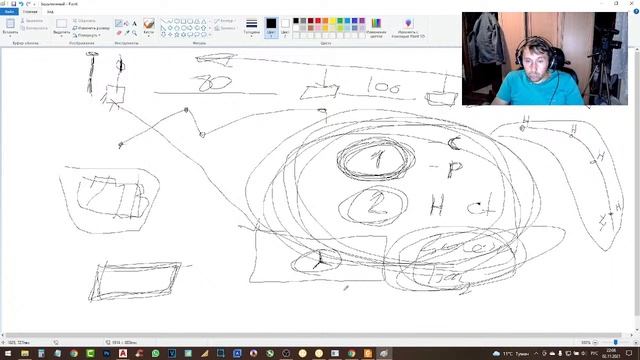
Task: Click the Crop button
Action: (x=84, y=20)
